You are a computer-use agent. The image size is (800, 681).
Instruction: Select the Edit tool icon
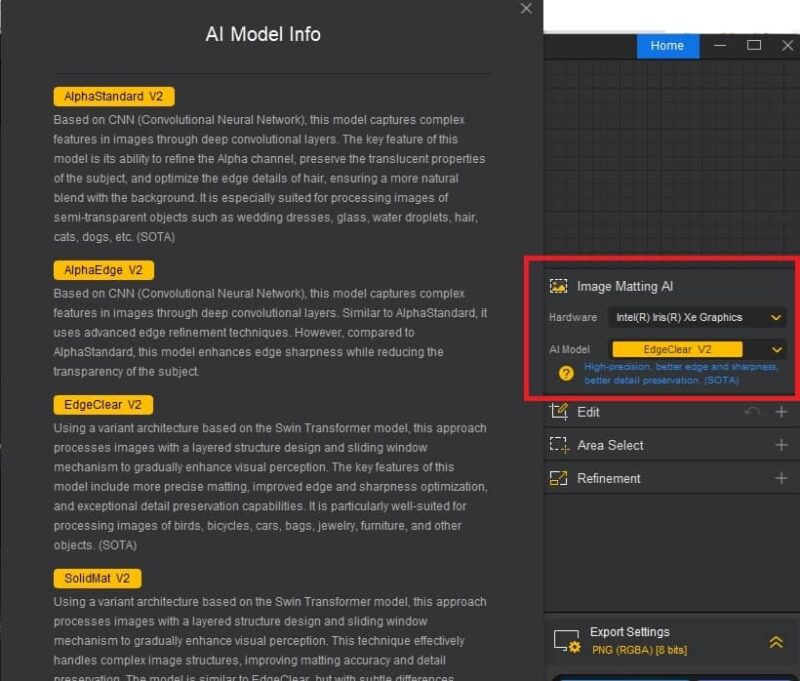click(562, 412)
